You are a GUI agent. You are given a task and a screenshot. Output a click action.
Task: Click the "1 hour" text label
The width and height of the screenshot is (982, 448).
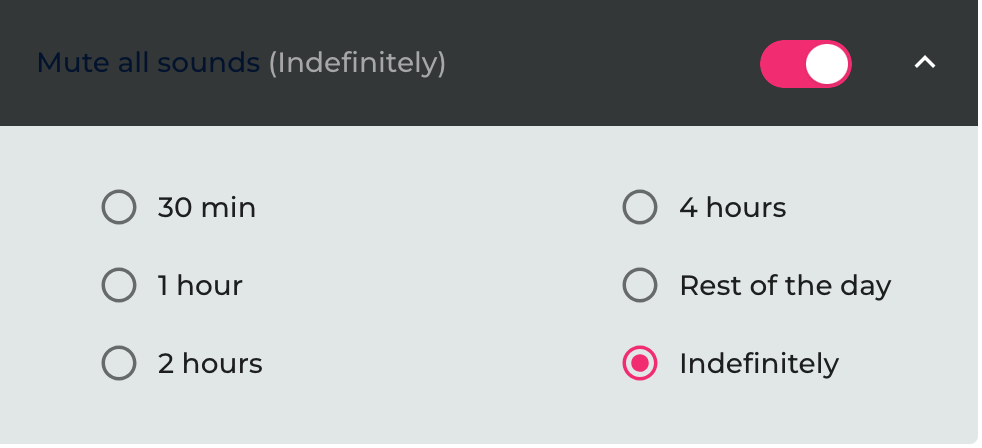point(200,286)
